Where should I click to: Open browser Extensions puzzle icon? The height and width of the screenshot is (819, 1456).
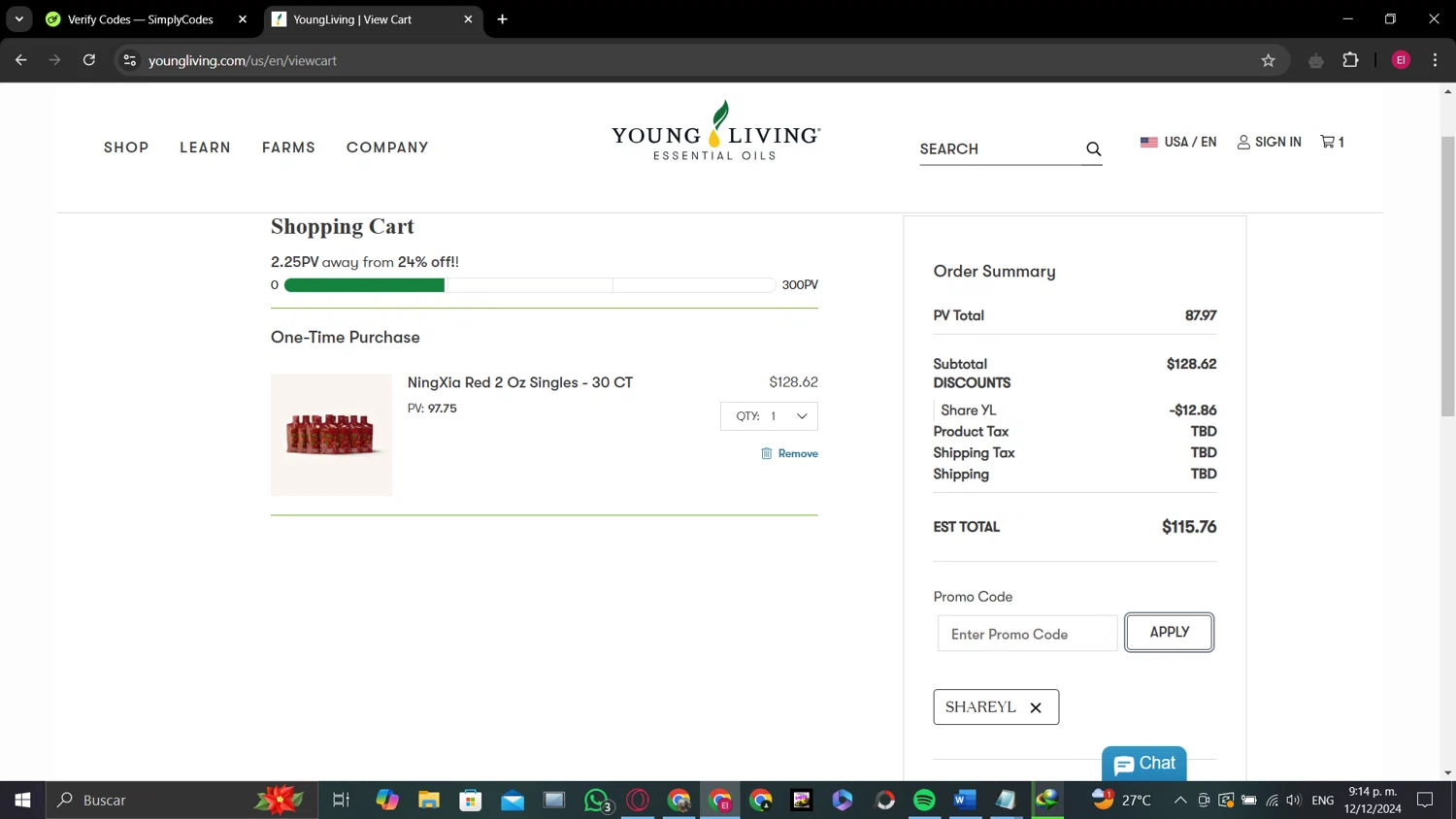[x=1350, y=60]
